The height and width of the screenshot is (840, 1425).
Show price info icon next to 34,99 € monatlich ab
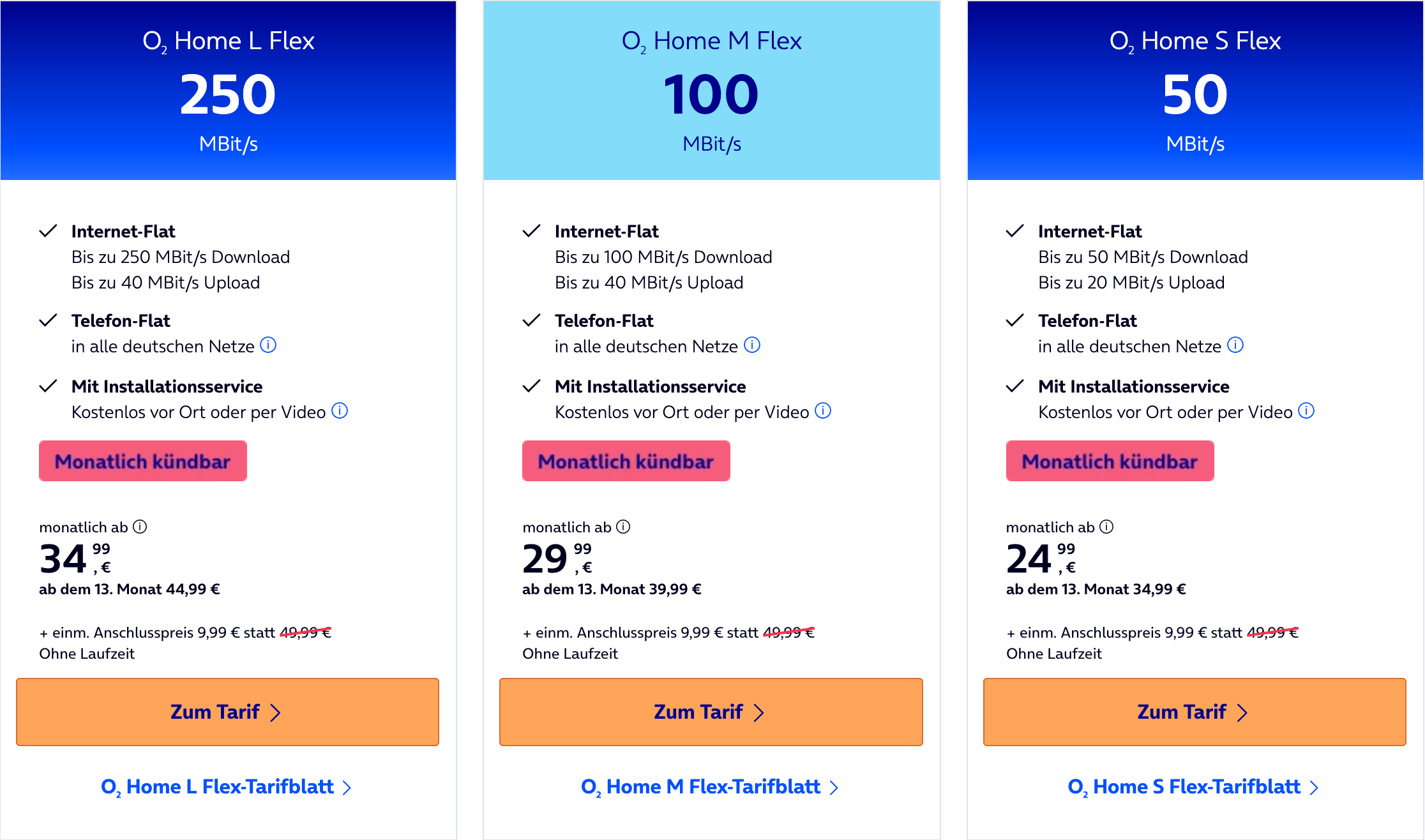click(x=140, y=527)
